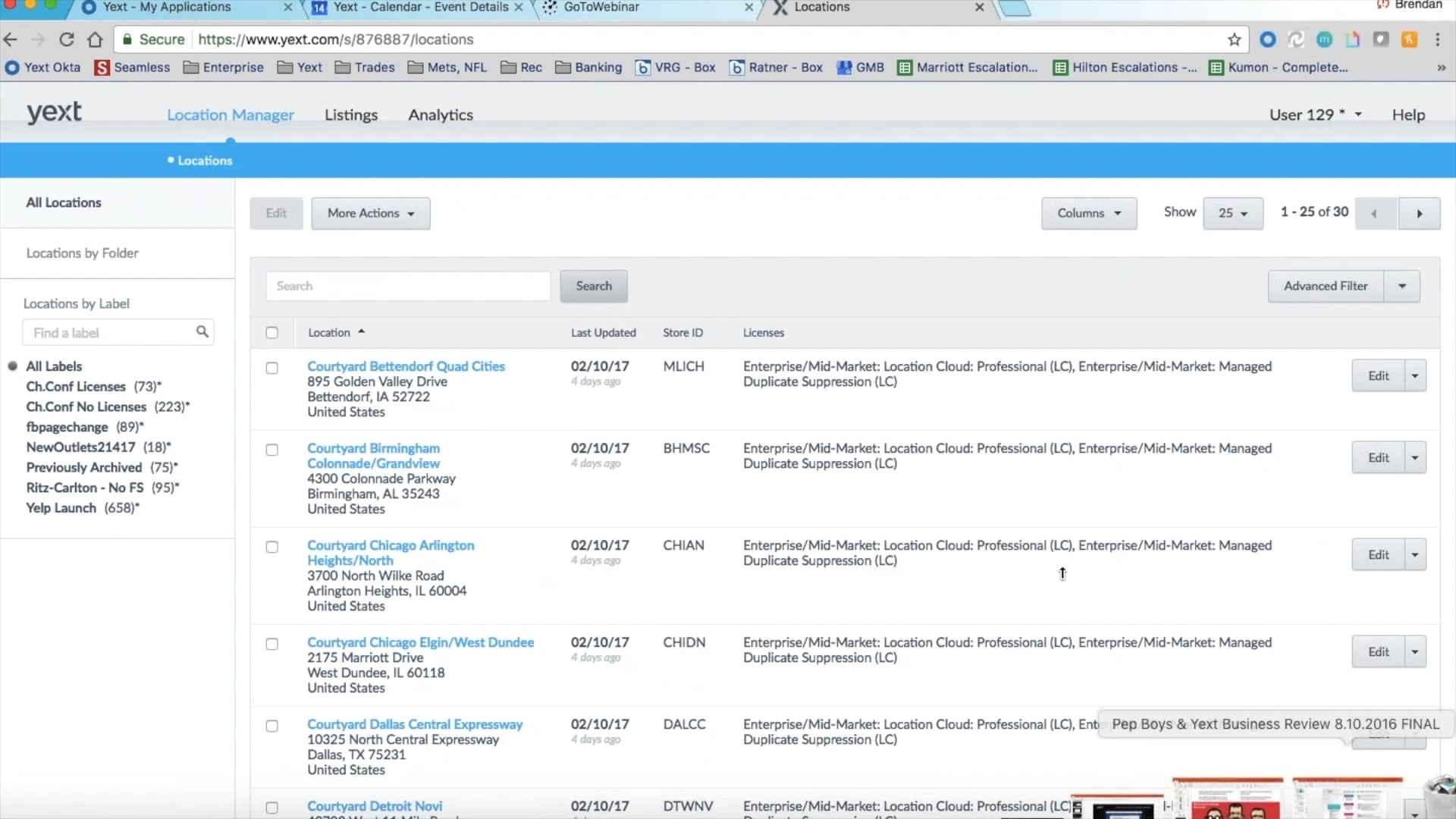Open the browser's three-dot menu

tap(1438, 39)
